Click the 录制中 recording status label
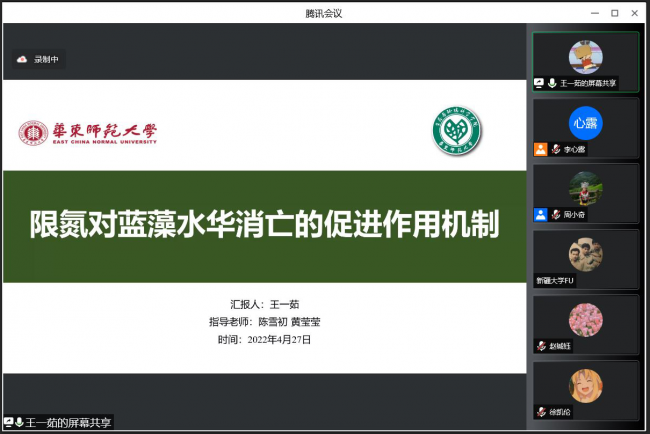Screen dimensions: 650x434 tap(47, 59)
